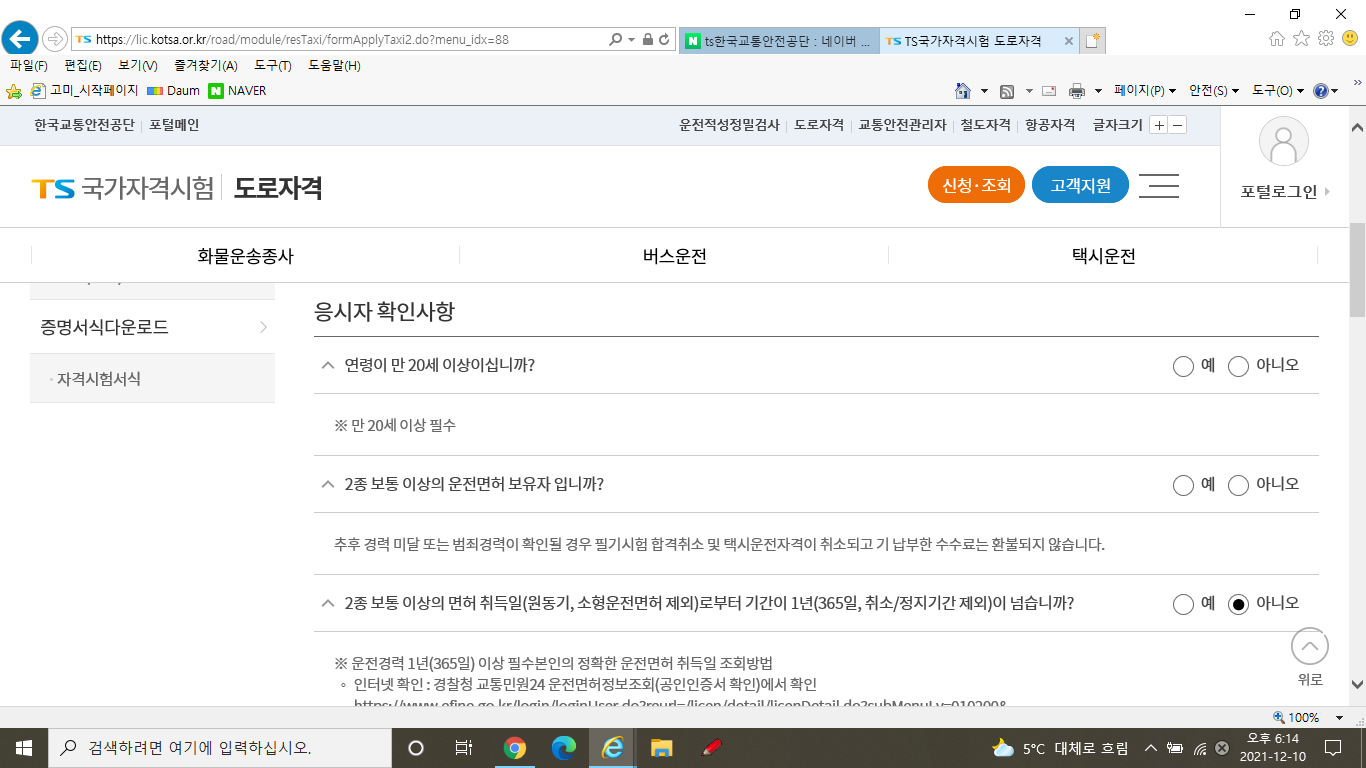Click the 신청·조회 orange button

click(x=976, y=186)
